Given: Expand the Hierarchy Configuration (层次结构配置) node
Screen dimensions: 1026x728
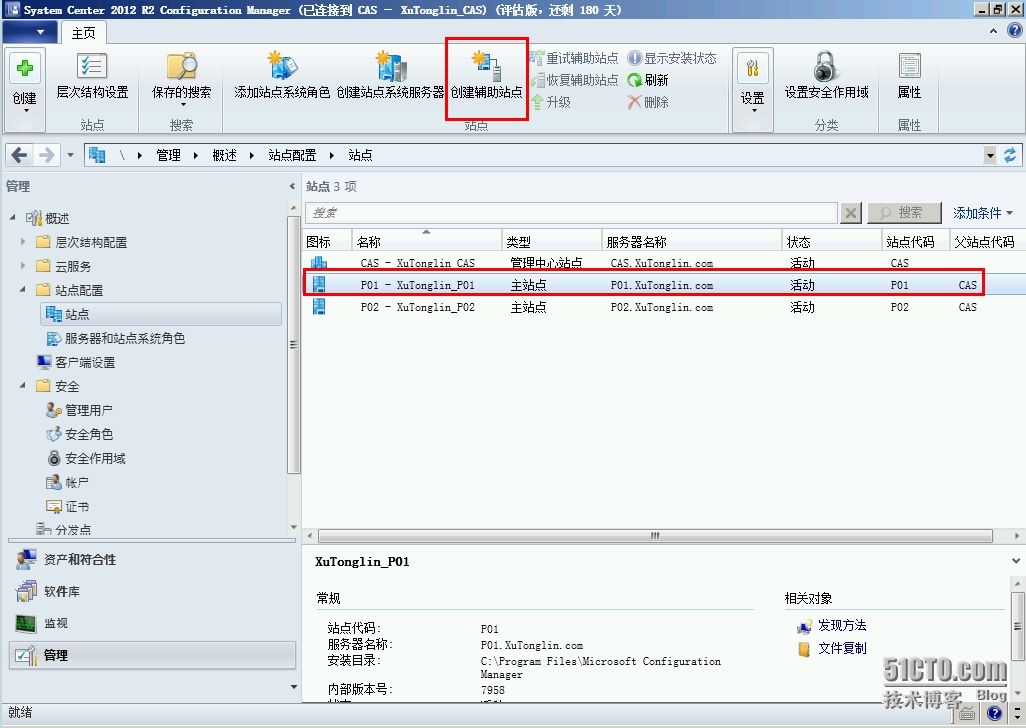Looking at the screenshot, I should click(23, 241).
